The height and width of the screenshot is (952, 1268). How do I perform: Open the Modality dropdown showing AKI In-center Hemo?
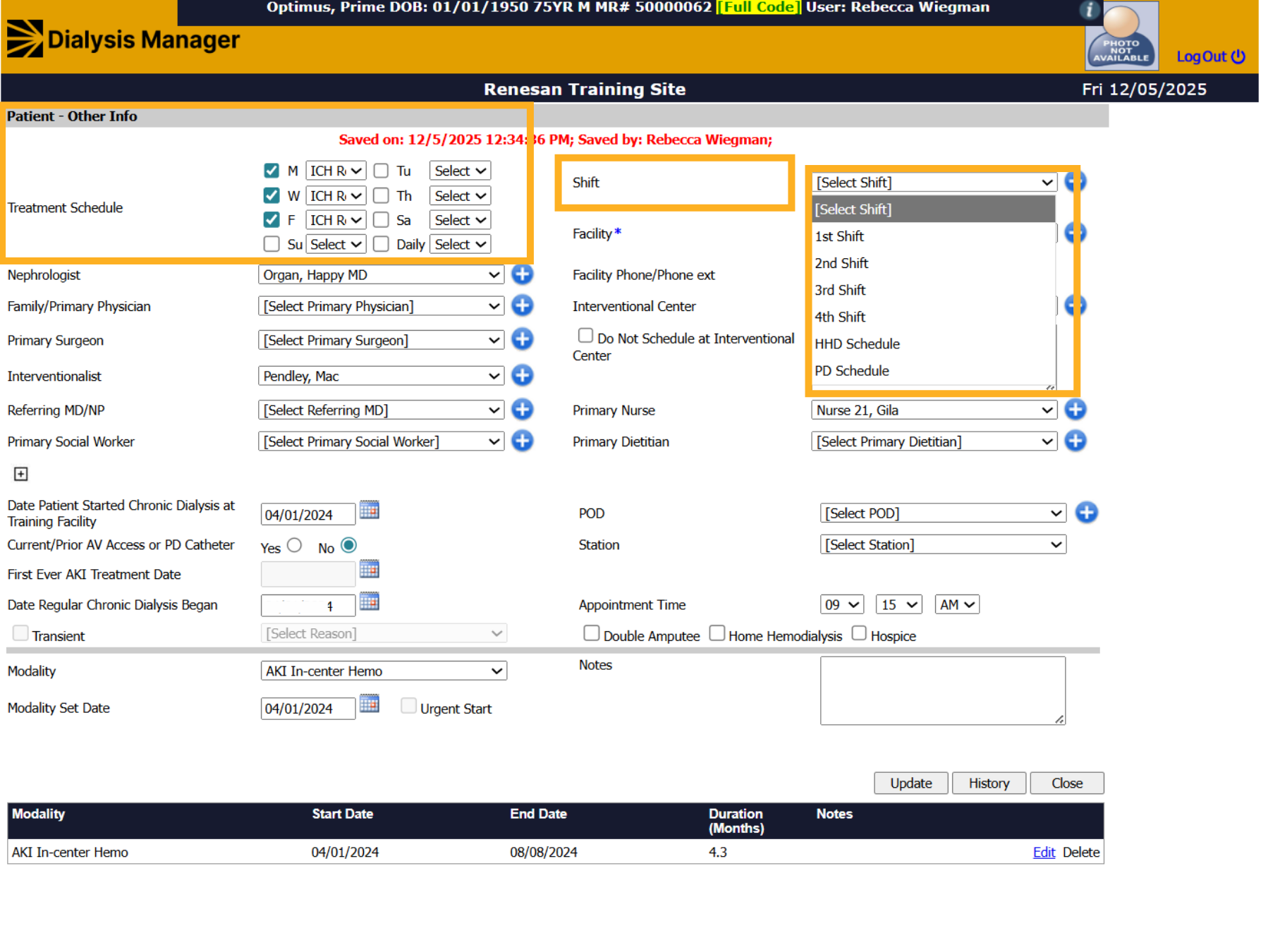(x=384, y=671)
